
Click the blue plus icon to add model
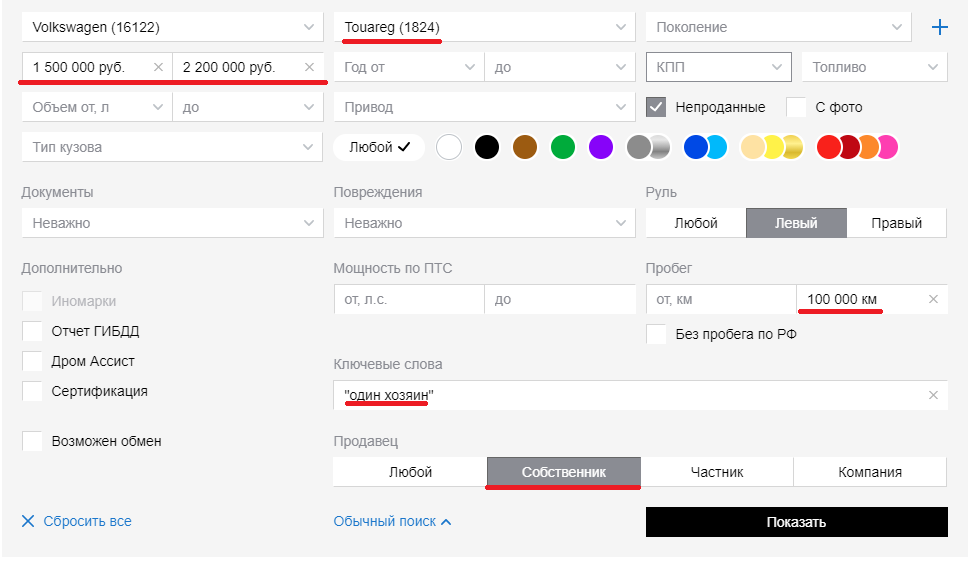(x=939, y=27)
